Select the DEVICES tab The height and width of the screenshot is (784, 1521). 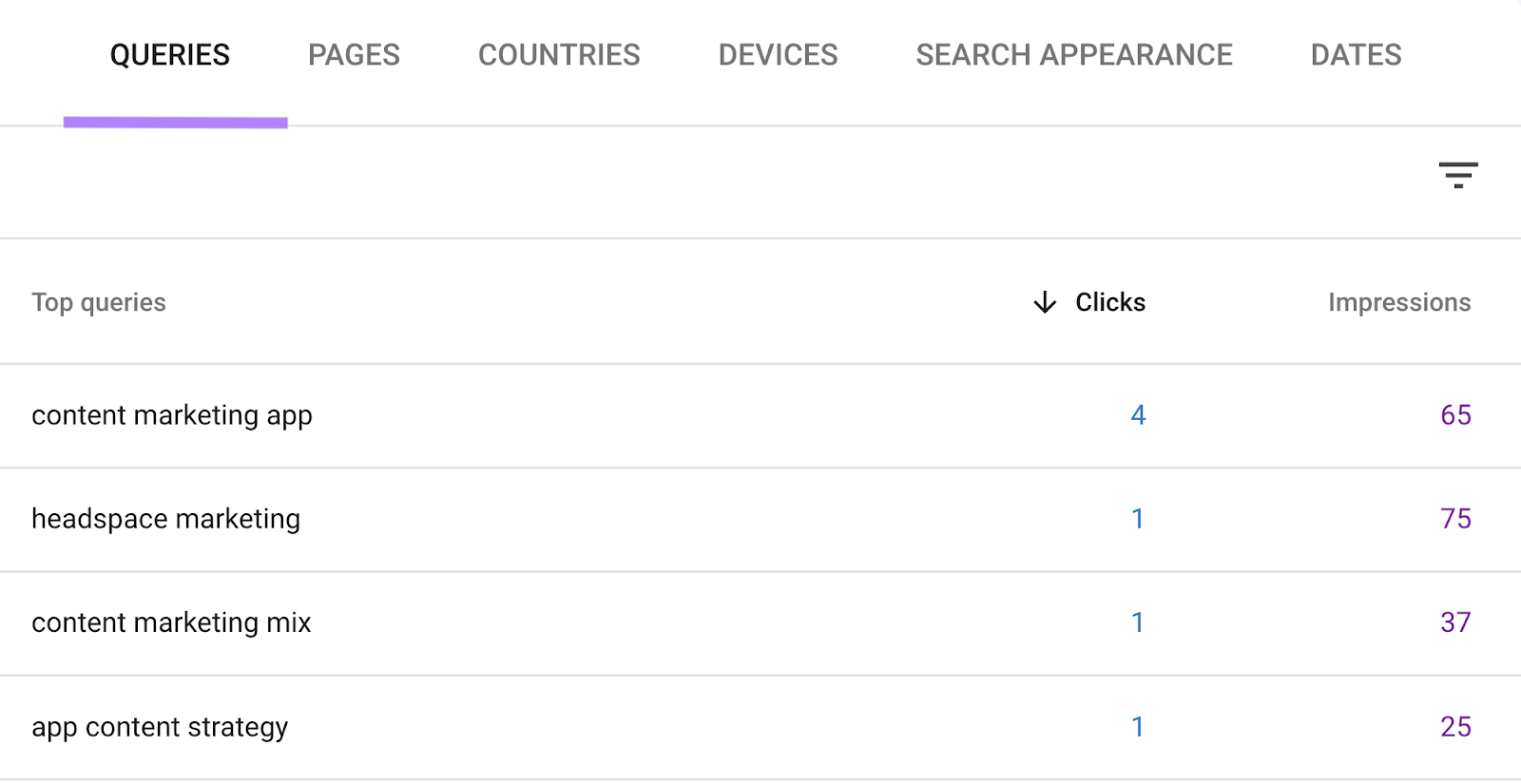click(779, 54)
